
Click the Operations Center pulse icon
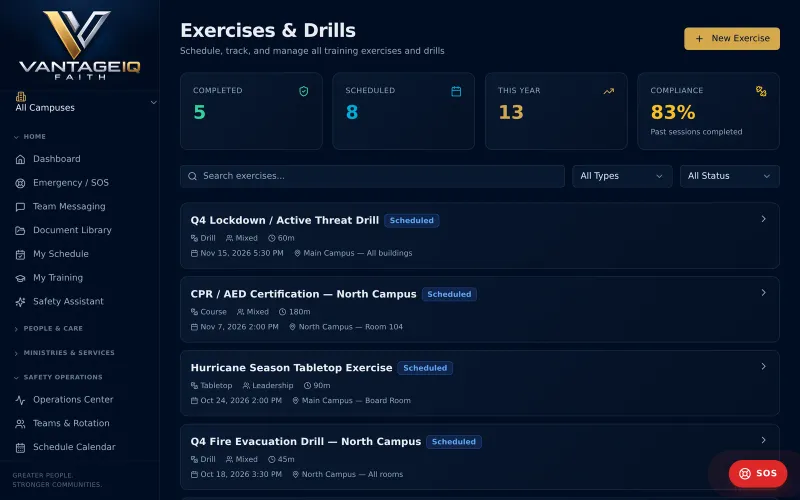click(20, 400)
